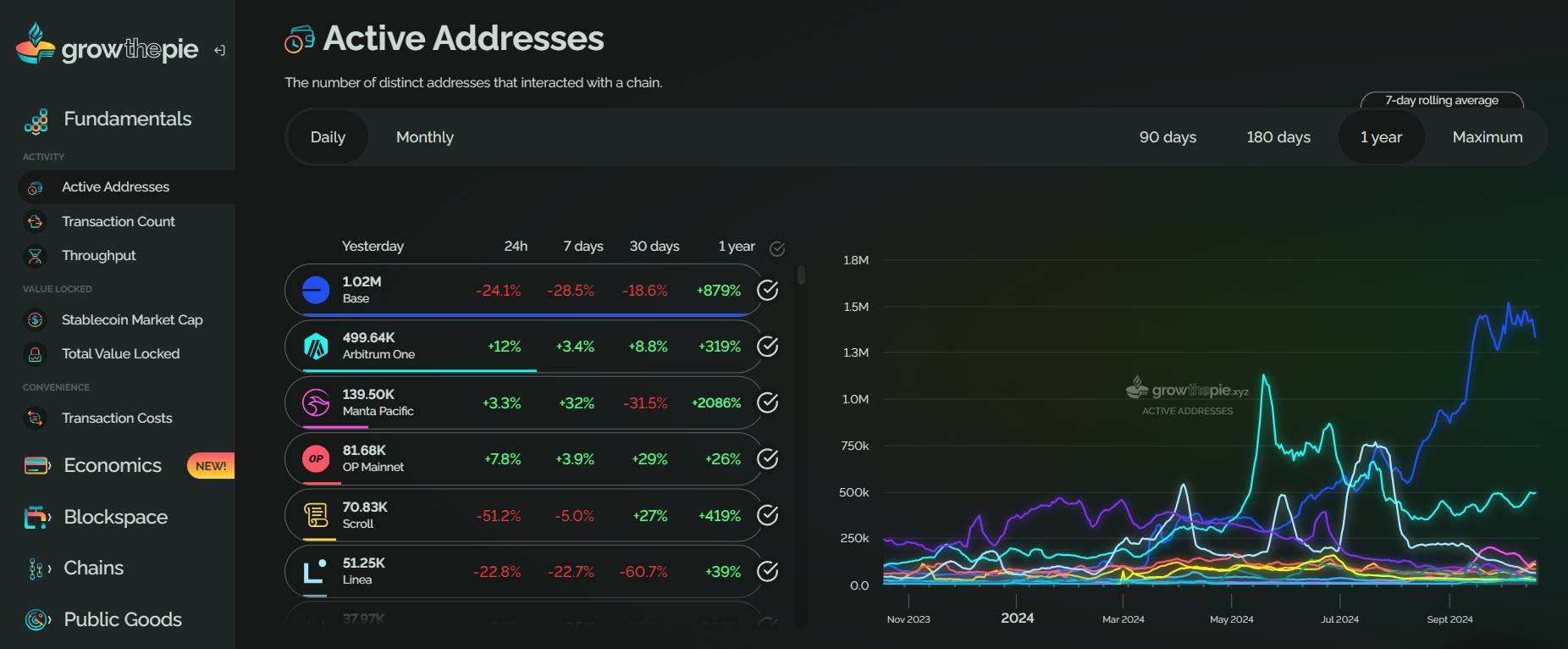The image size is (1568, 649).
Task: Toggle Scroll chain checkmark
Action: click(x=767, y=515)
